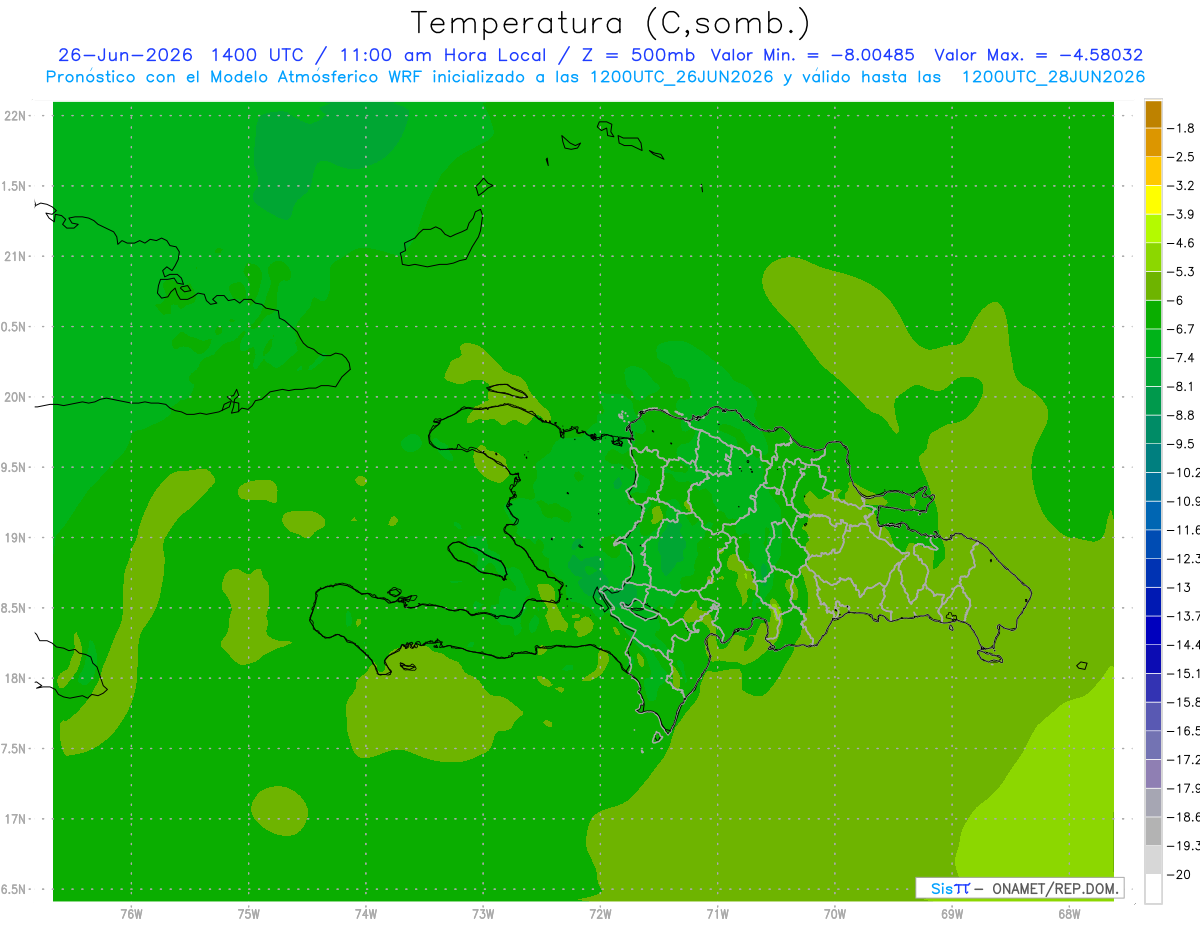Click the '-1.8' colorbar value
Viewport: 1200px width, 927px height.
pos(1182,128)
